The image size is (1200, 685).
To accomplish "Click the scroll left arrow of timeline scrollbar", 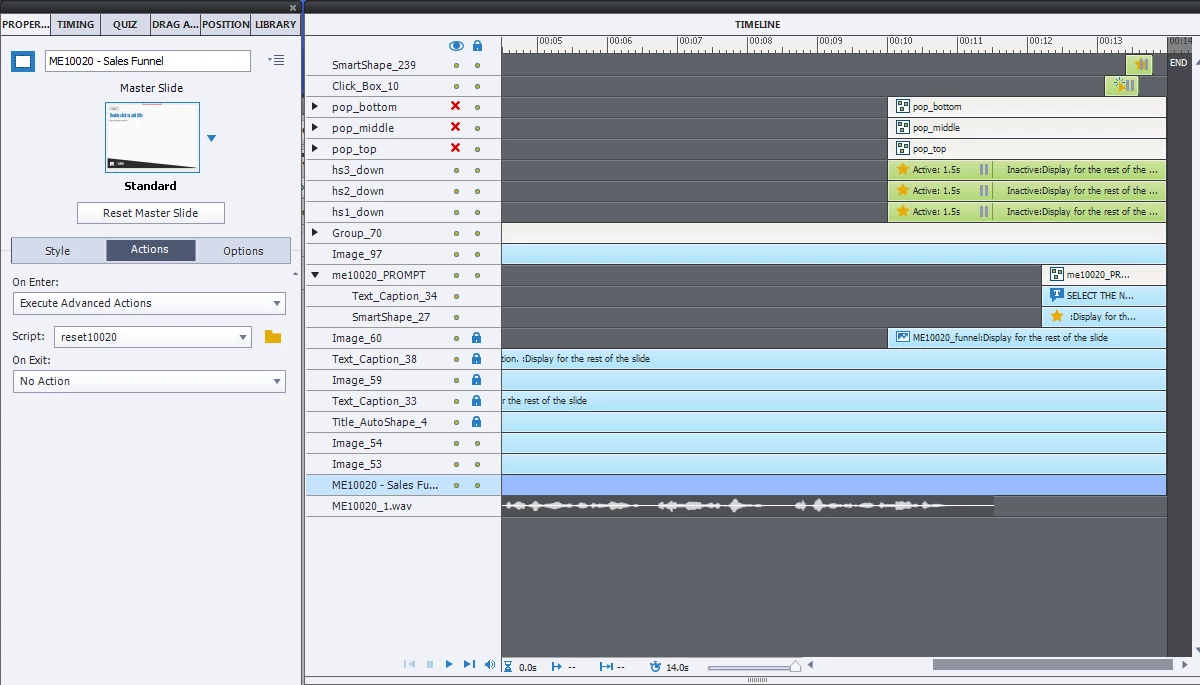I will pos(811,664).
